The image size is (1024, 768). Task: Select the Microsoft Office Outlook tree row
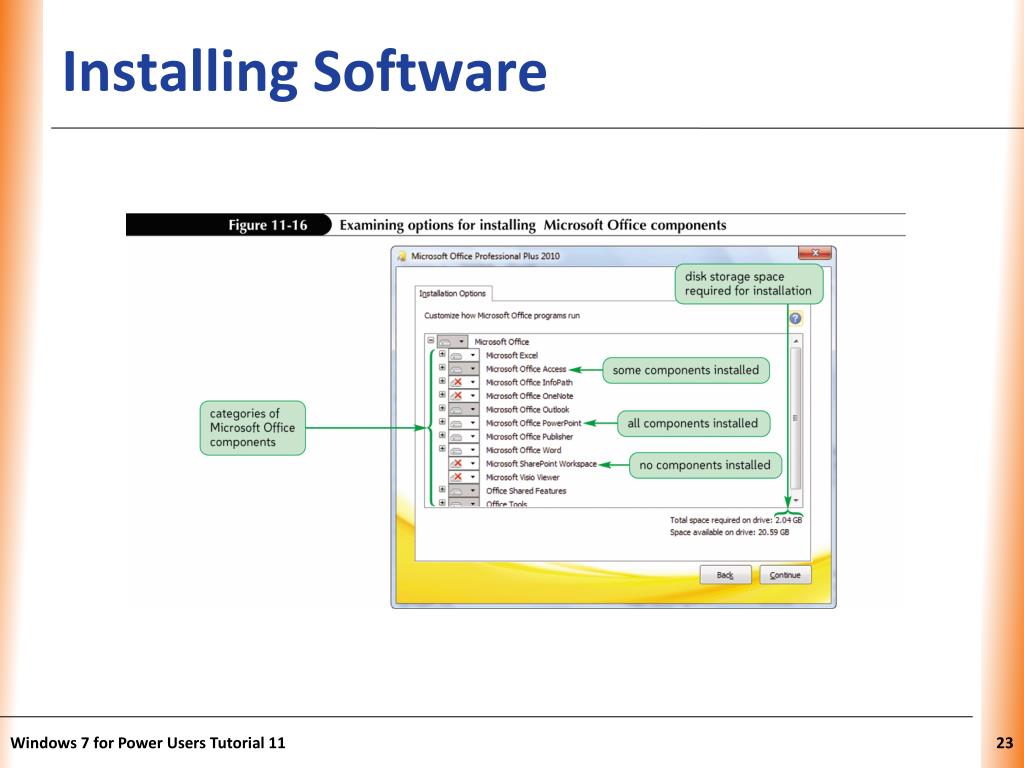(x=528, y=409)
